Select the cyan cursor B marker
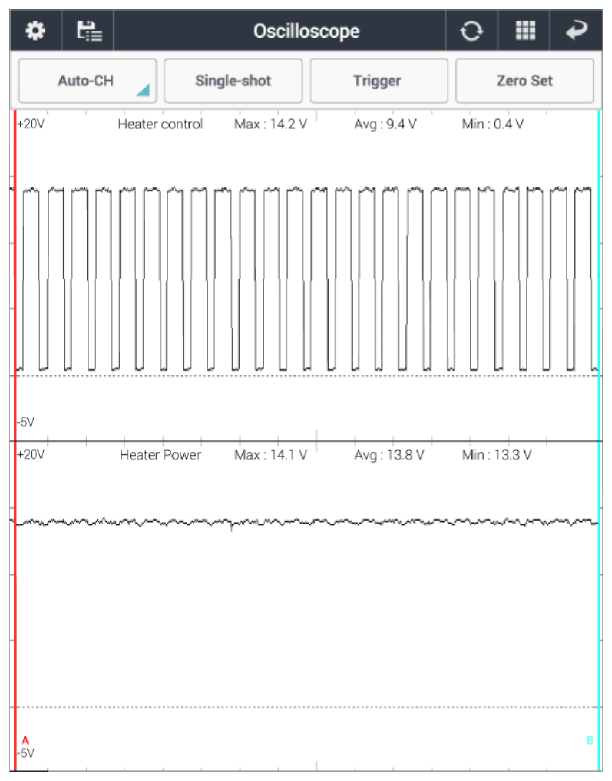Viewport: 612px width, 781px height. click(x=589, y=740)
